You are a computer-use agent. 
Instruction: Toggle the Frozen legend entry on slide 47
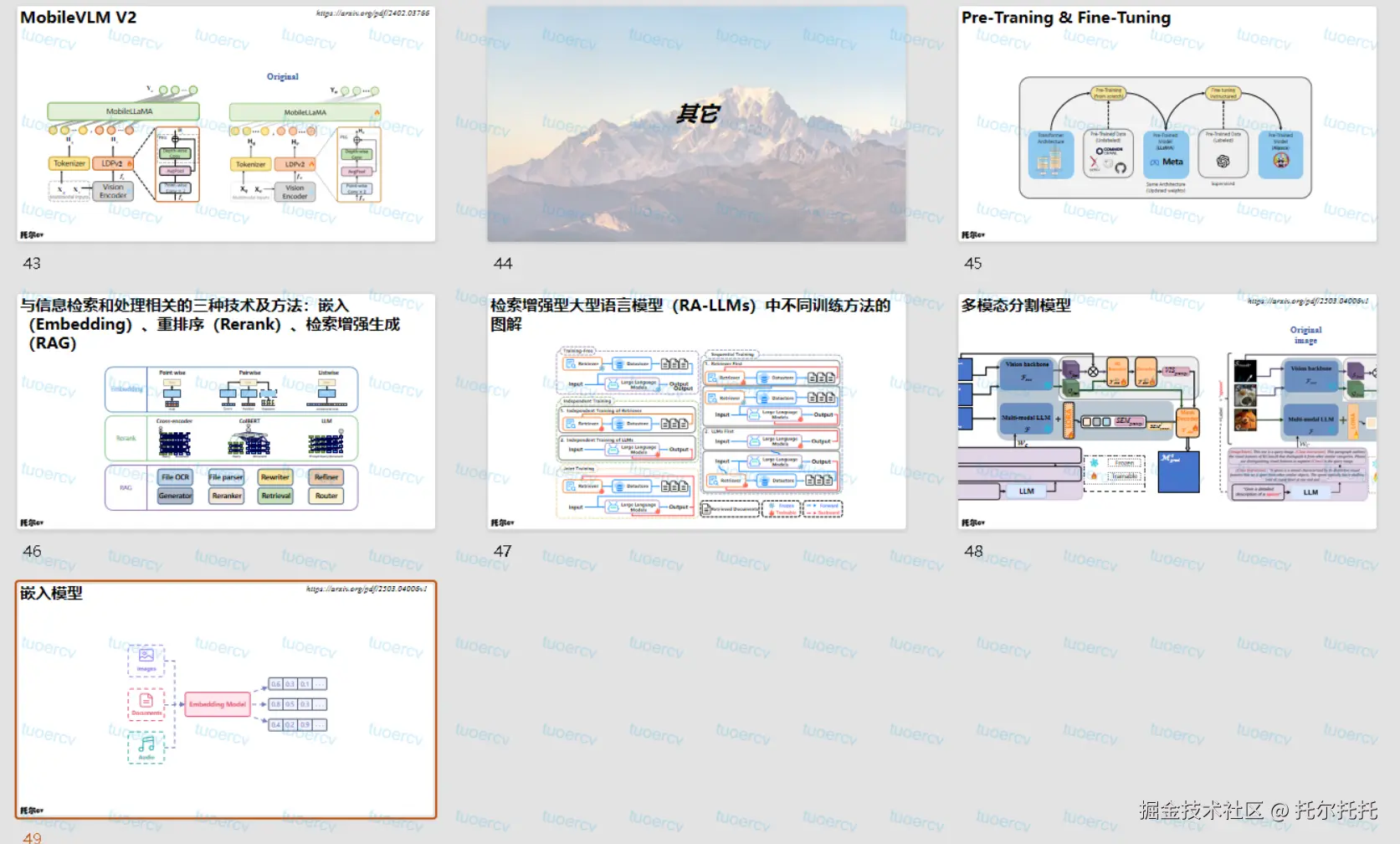click(782, 505)
